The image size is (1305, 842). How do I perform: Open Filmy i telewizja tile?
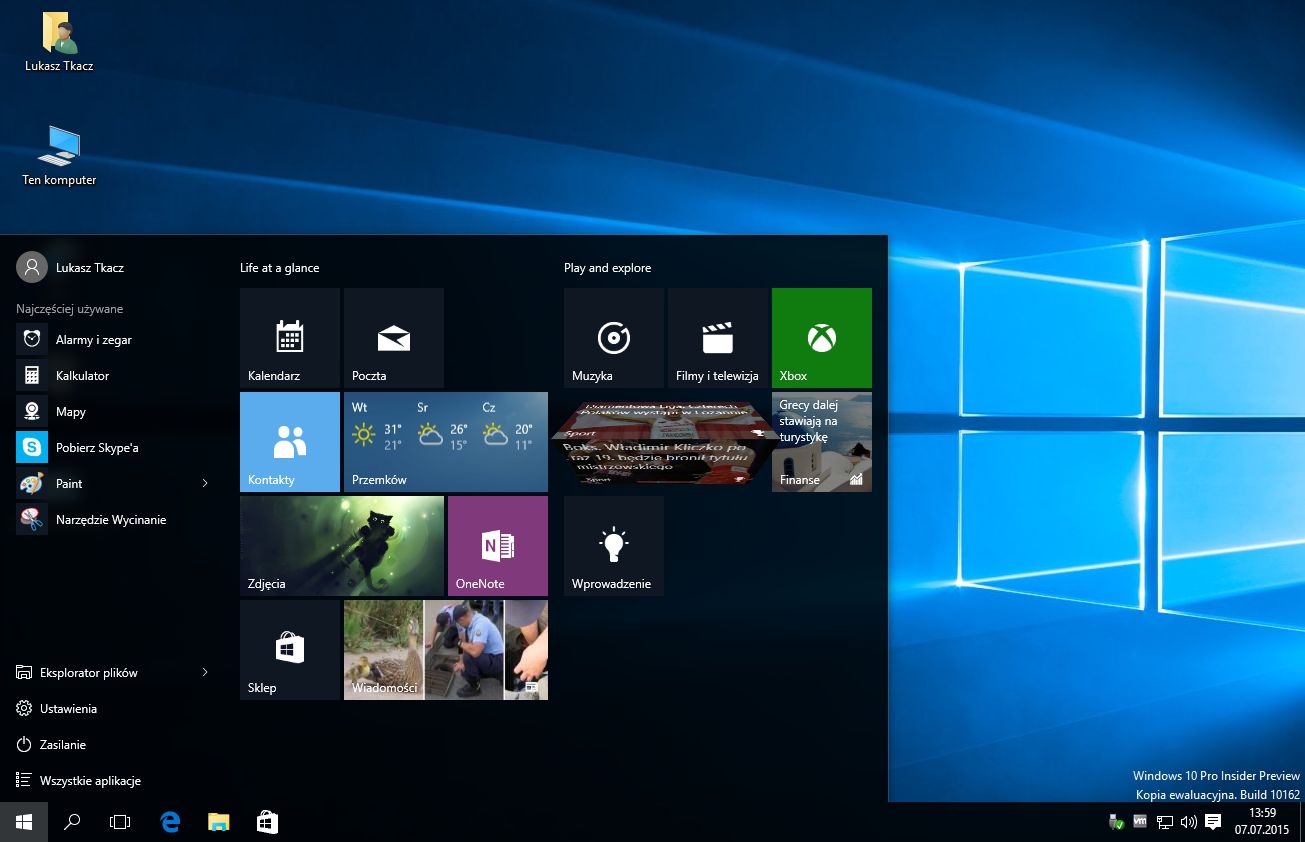tap(717, 338)
